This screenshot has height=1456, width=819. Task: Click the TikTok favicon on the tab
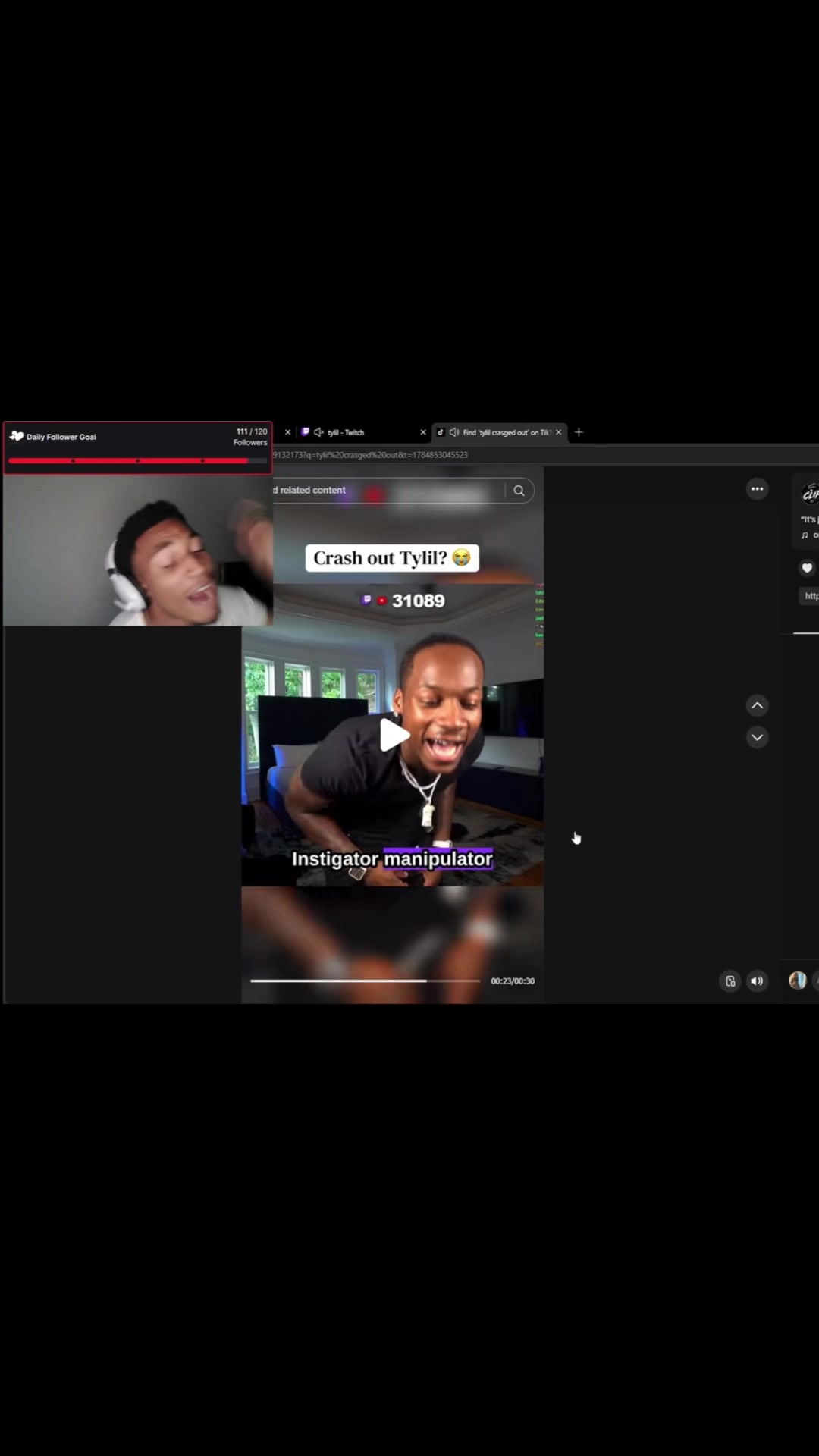[x=441, y=432]
